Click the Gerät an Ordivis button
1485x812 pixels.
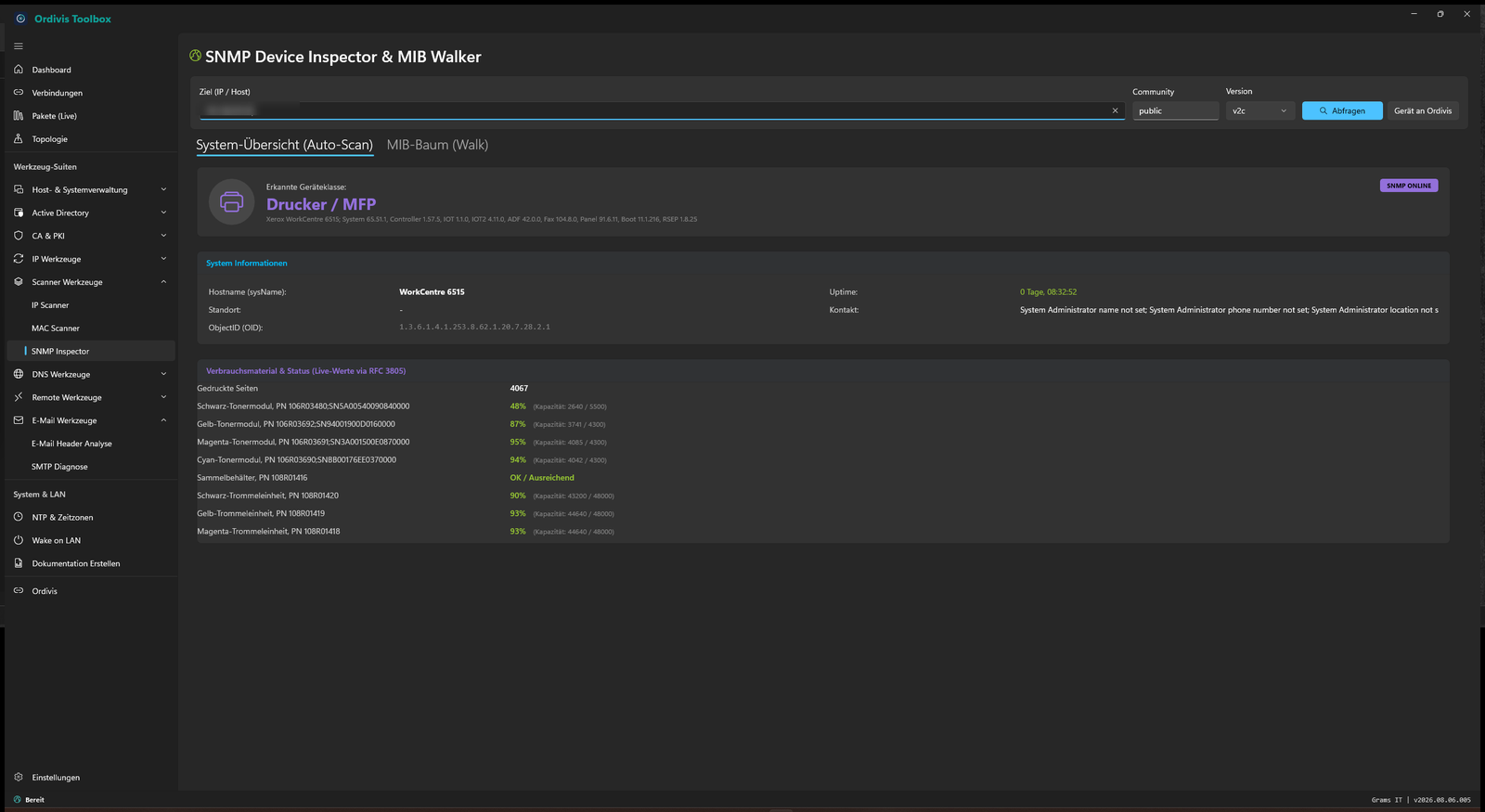[x=1423, y=110]
